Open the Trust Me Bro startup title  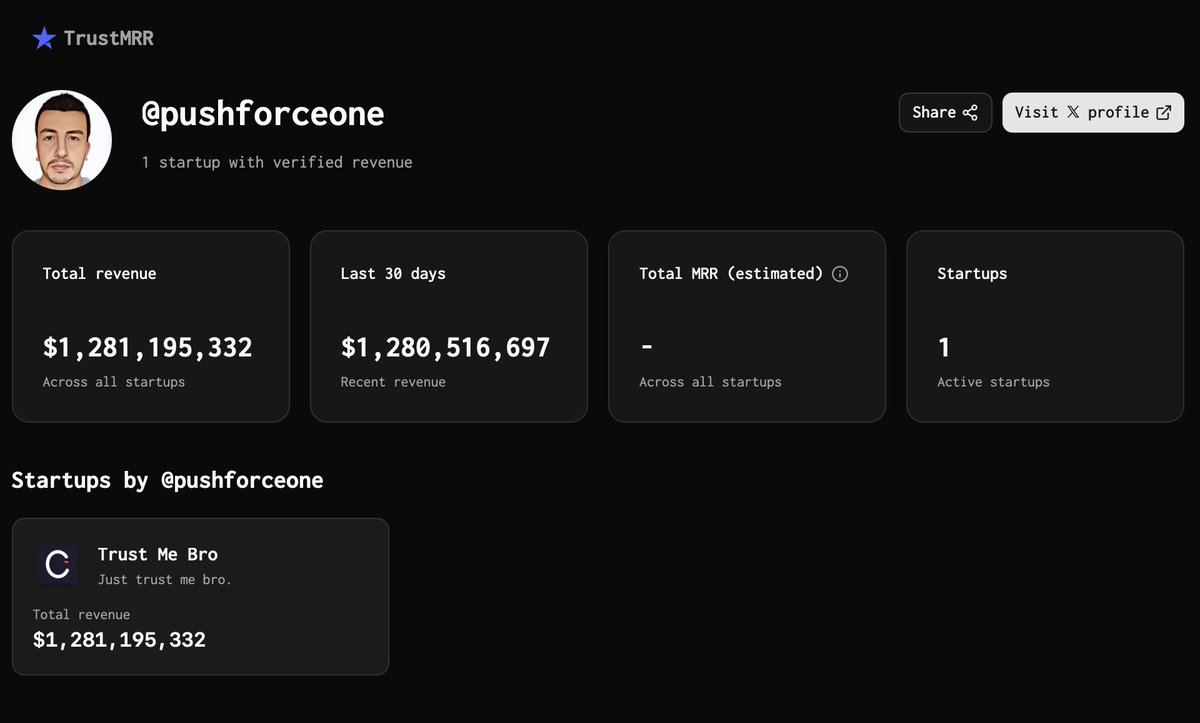coord(158,554)
